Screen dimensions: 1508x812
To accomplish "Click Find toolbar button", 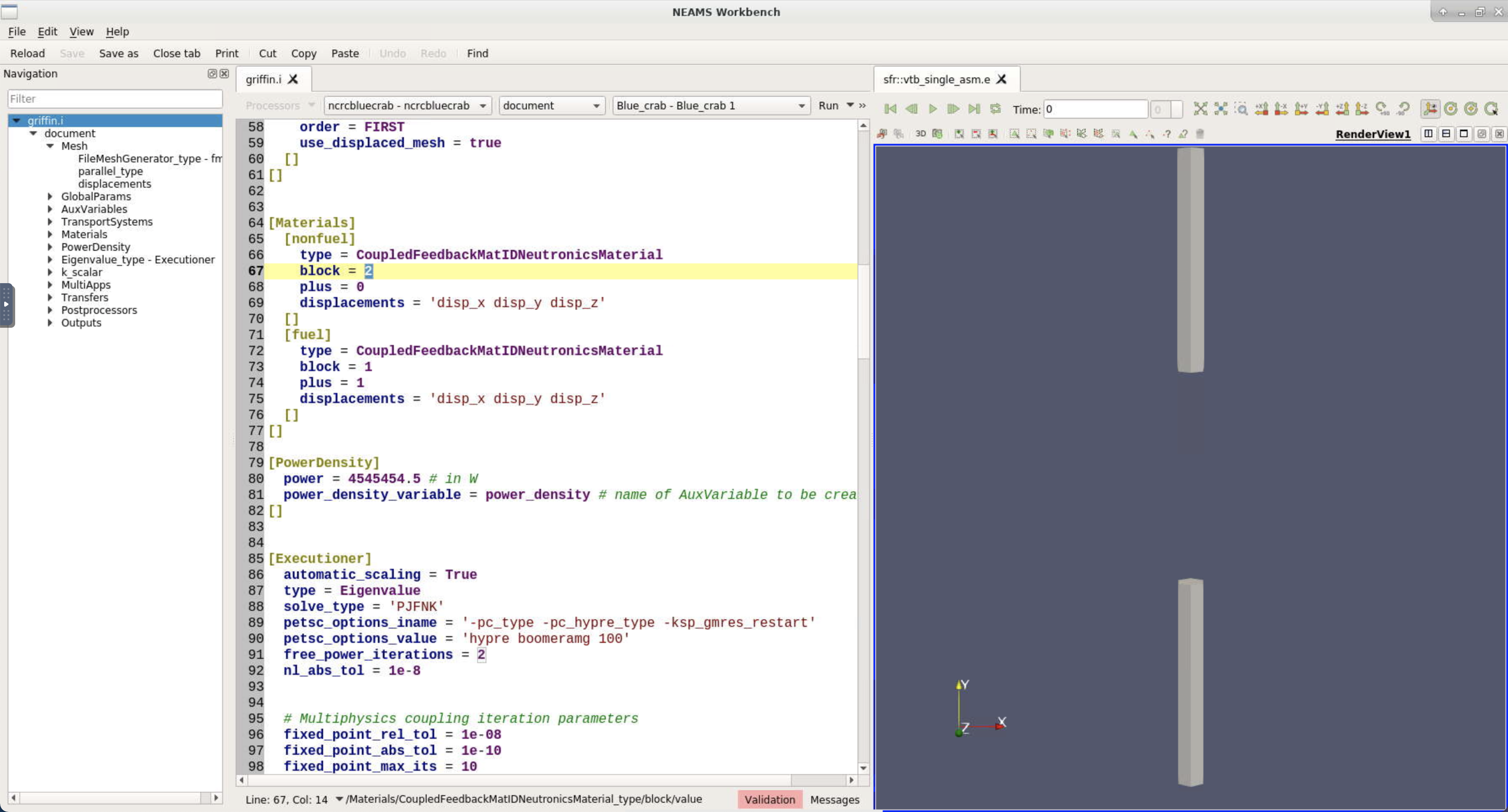I will point(478,53).
